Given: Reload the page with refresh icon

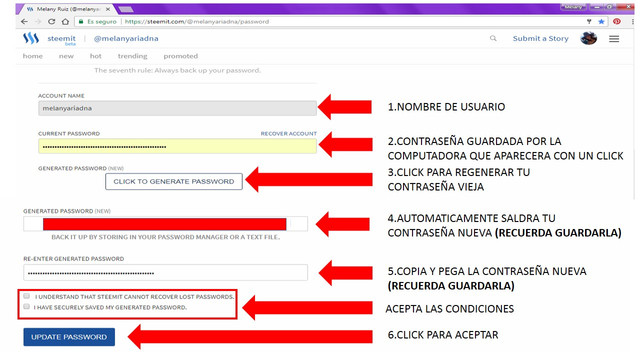Looking at the screenshot, I should pos(51,22).
